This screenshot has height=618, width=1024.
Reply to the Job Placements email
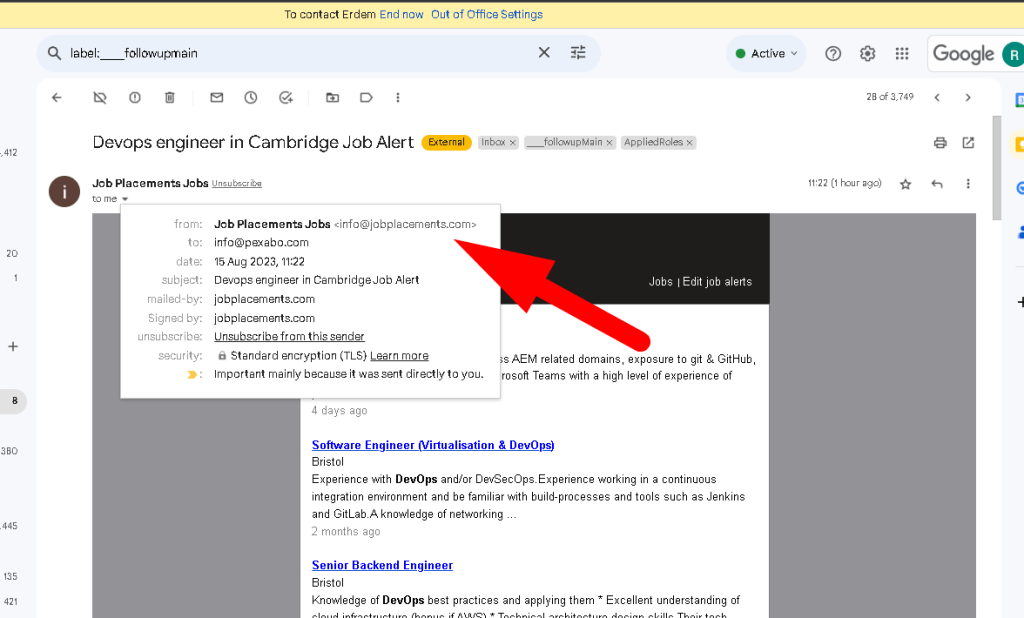tap(937, 184)
